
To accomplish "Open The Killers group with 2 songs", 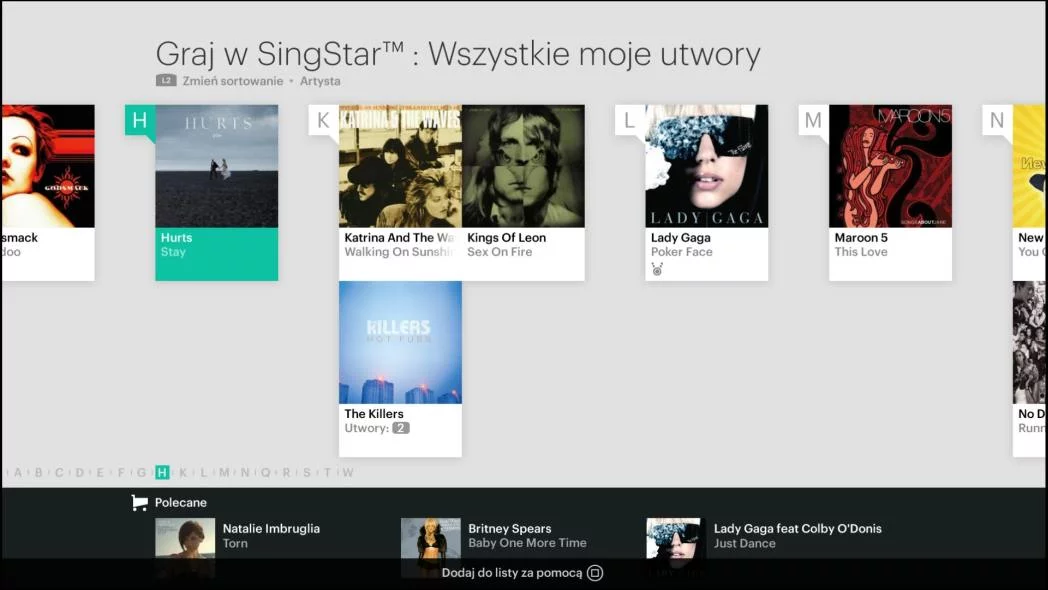I will pyautogui.click(x=400, y=369).
